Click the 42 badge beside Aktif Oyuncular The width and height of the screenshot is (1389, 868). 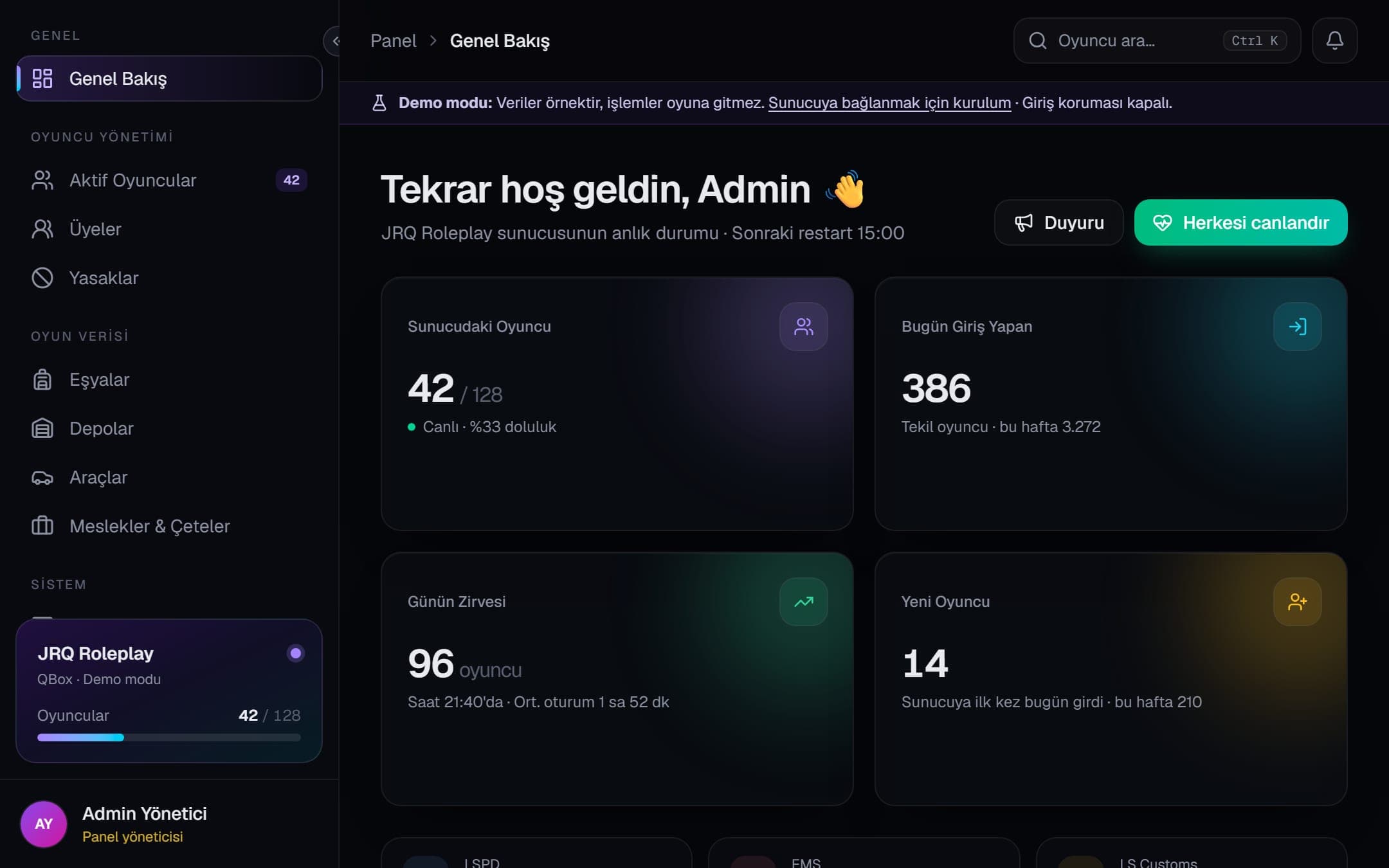tap(291, 180)
